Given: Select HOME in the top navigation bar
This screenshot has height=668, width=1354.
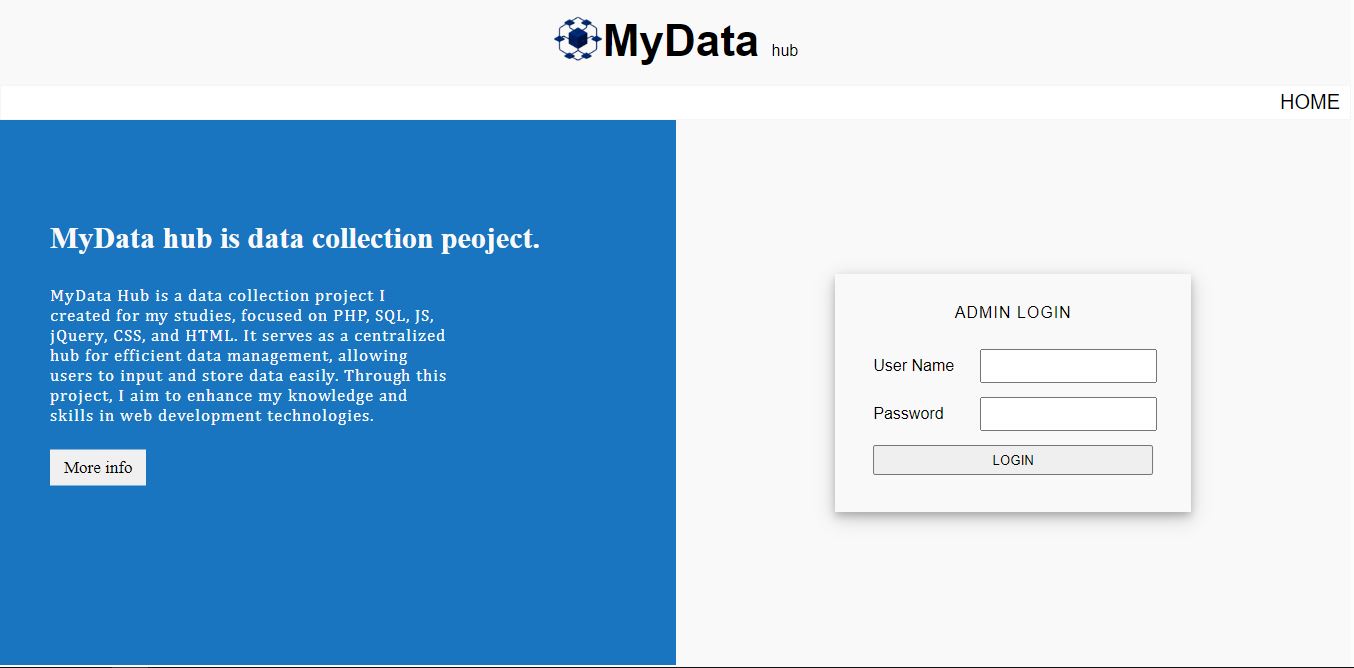Looking at the screenshot, I should coord(1310,101).
